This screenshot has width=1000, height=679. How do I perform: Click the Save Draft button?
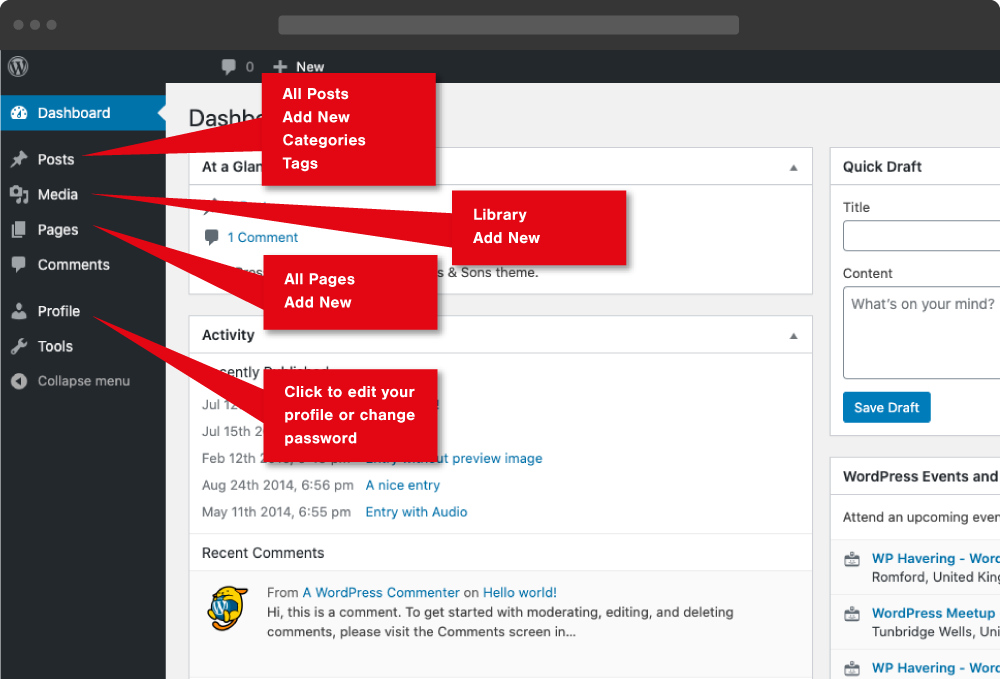(x=886, y=407)
